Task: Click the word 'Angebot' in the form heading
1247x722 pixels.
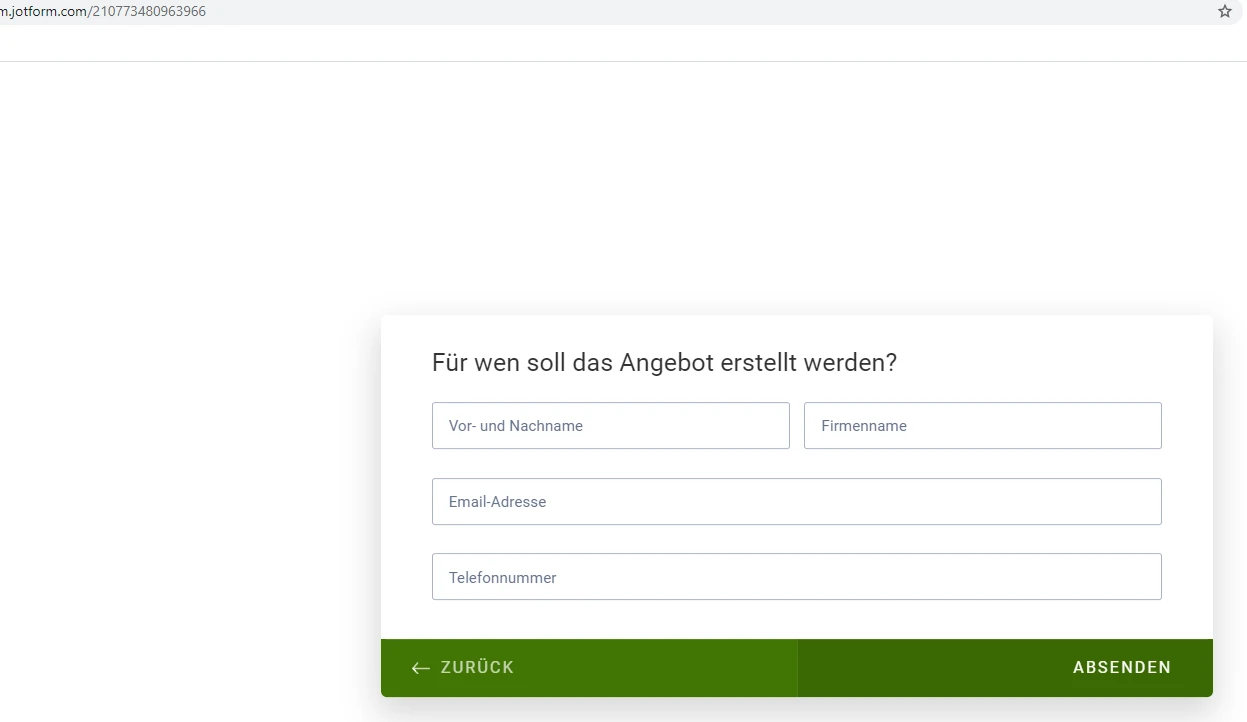Action: point(654,362)
